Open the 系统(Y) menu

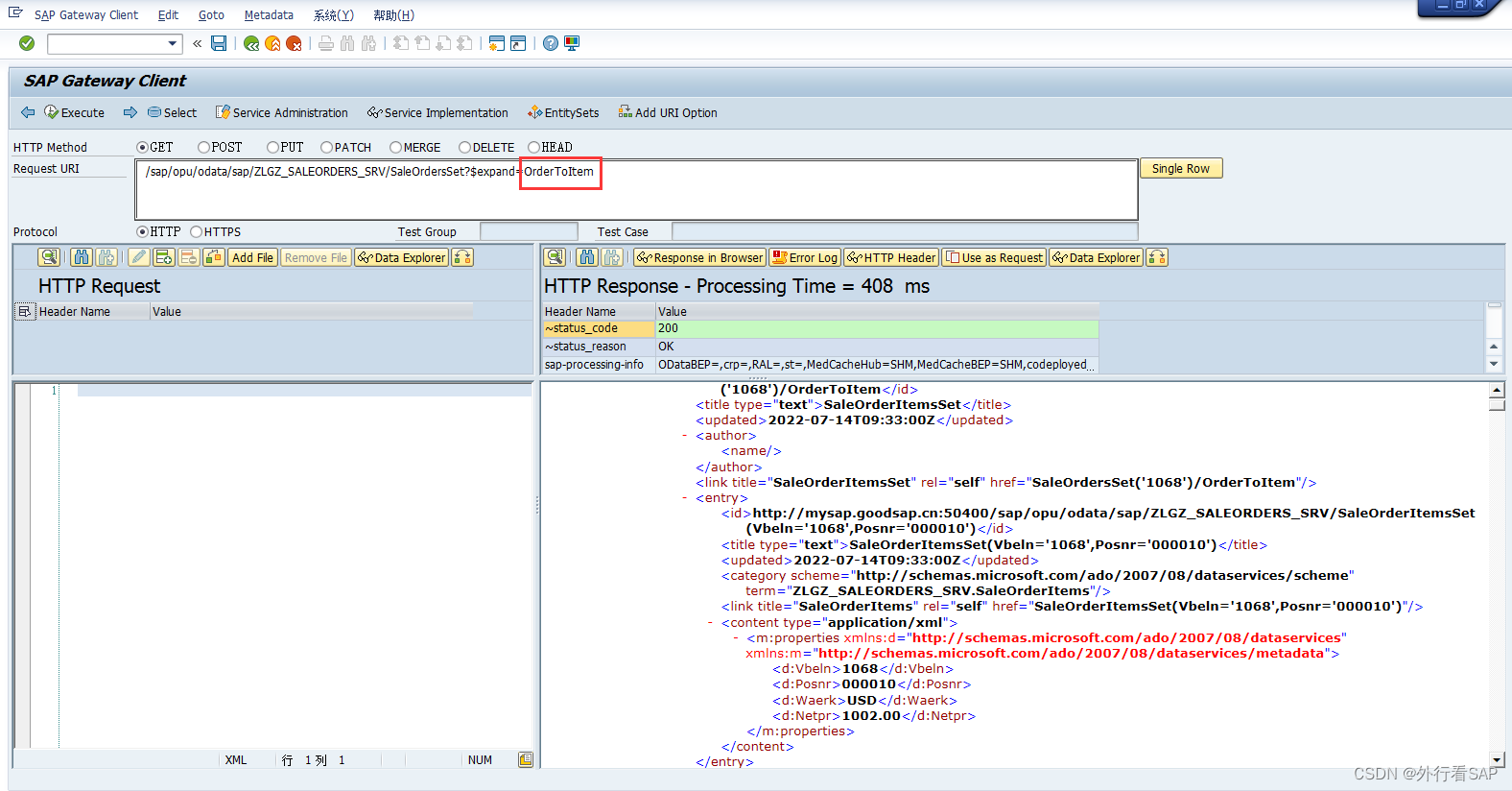tap(334, 15)
